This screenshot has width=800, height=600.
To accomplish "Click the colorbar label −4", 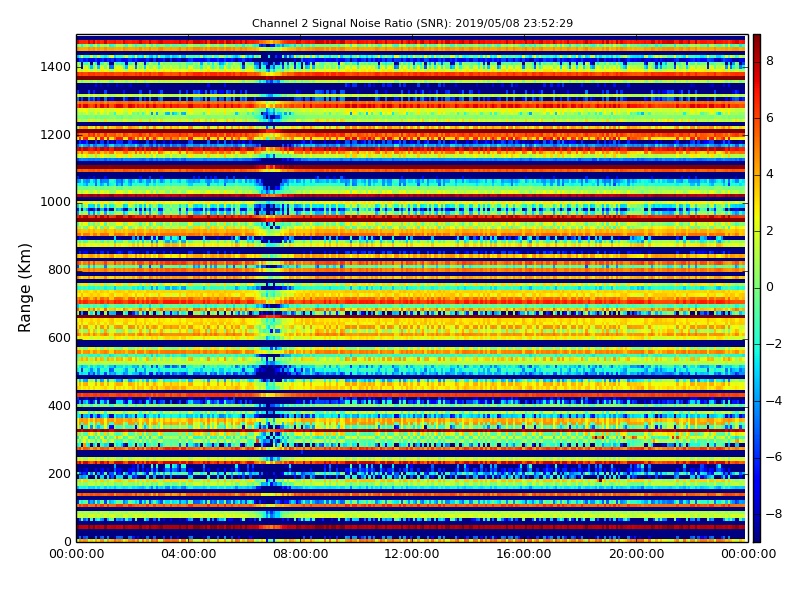I will [774, 401].
